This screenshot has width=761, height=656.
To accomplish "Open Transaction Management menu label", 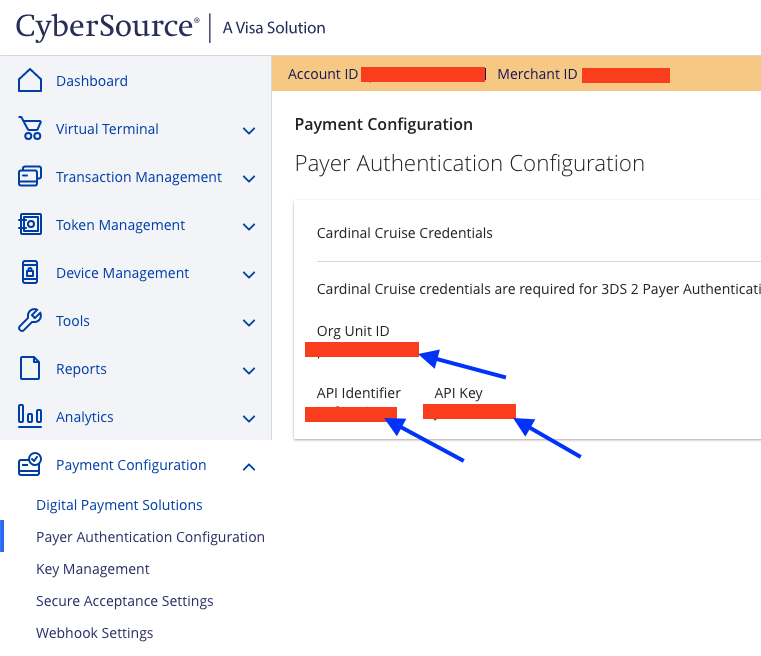I will point(139,177).
